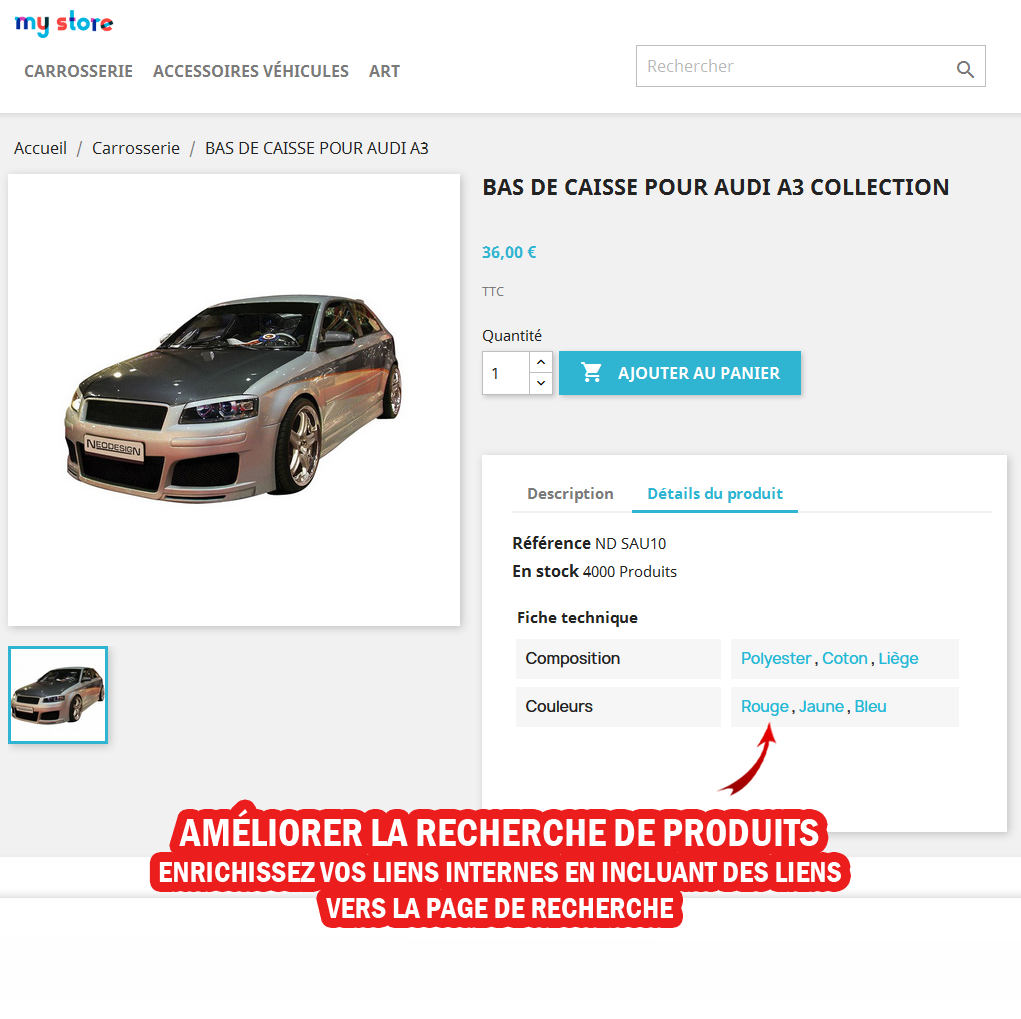The image size is (1021, 1019).
Task: Select the Détails du produit tab
Action: 714,494
